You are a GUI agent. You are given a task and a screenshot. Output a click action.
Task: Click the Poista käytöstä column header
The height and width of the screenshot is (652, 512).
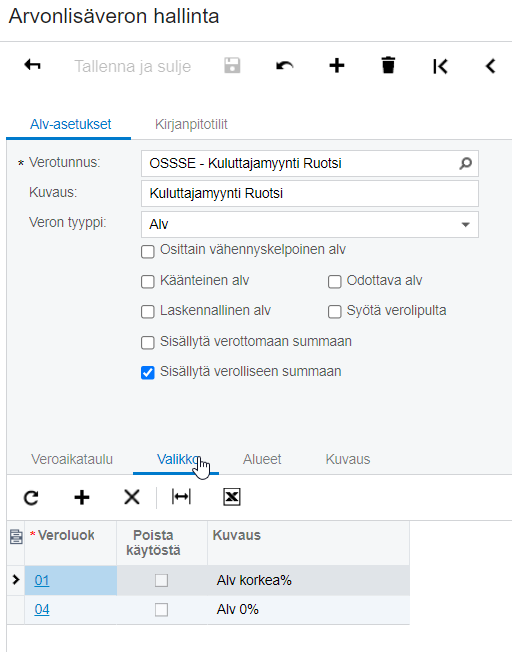tap(162, 543)
